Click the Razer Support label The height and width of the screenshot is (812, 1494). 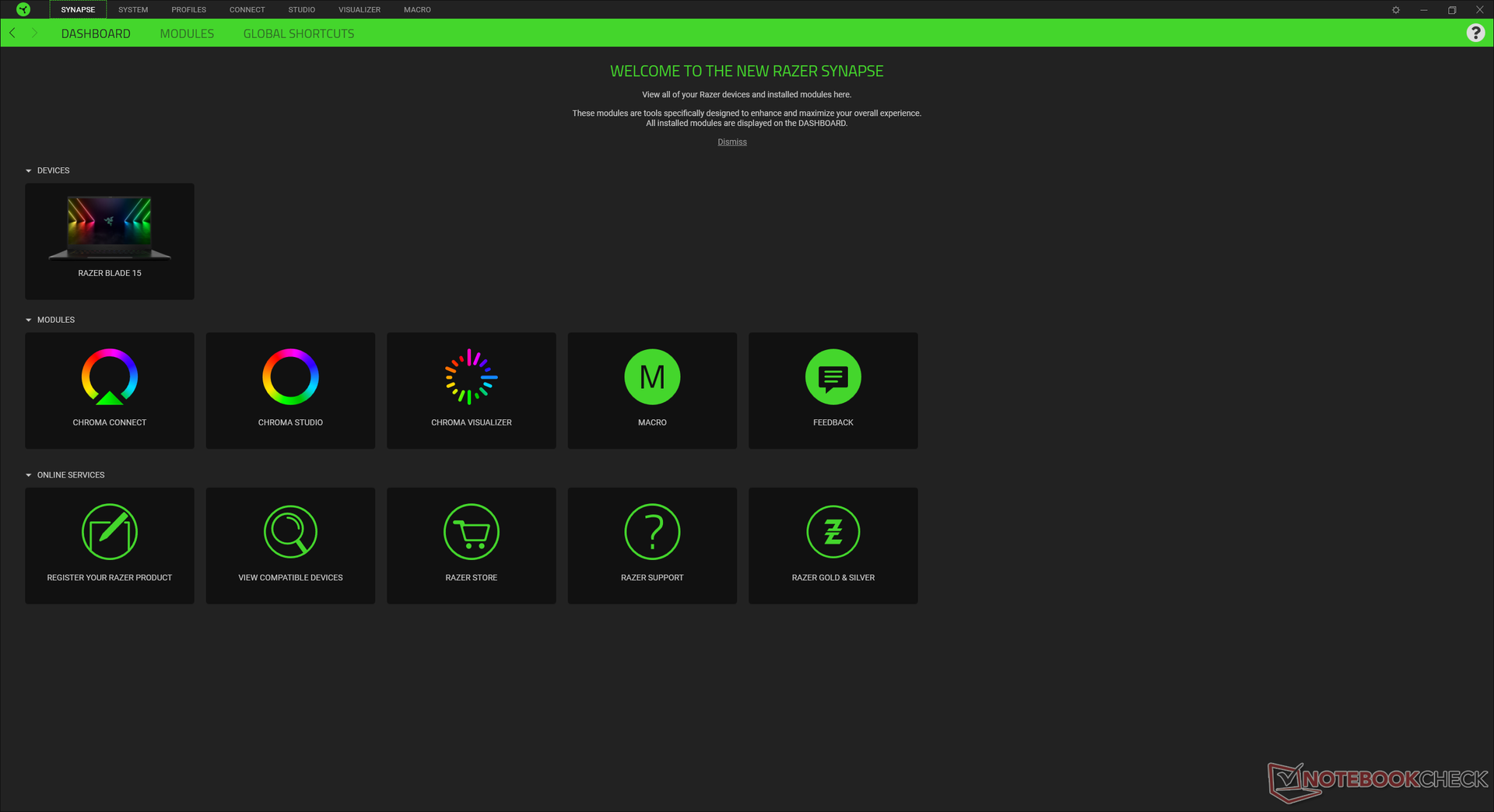(652, 578)
